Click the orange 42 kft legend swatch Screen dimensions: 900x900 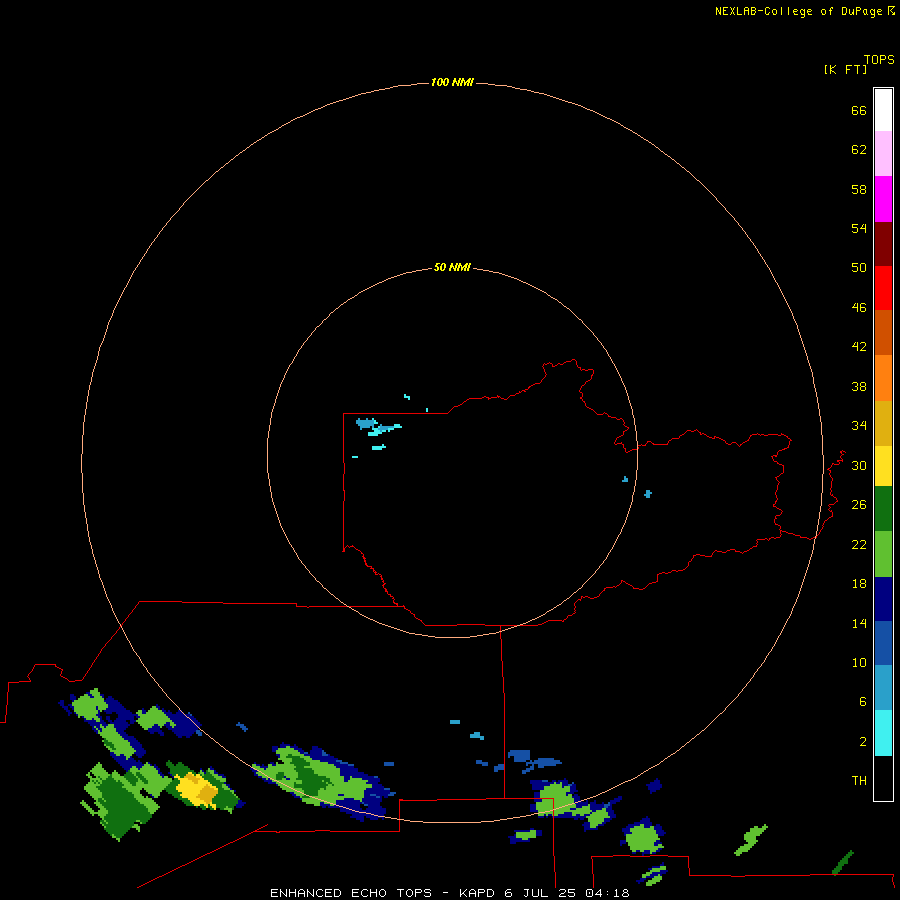tap(883, 378)
